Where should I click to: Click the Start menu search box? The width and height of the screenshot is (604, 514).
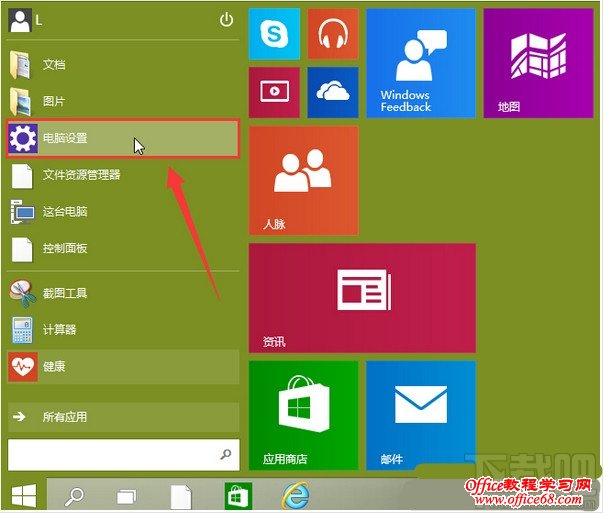tap(123, 455)
